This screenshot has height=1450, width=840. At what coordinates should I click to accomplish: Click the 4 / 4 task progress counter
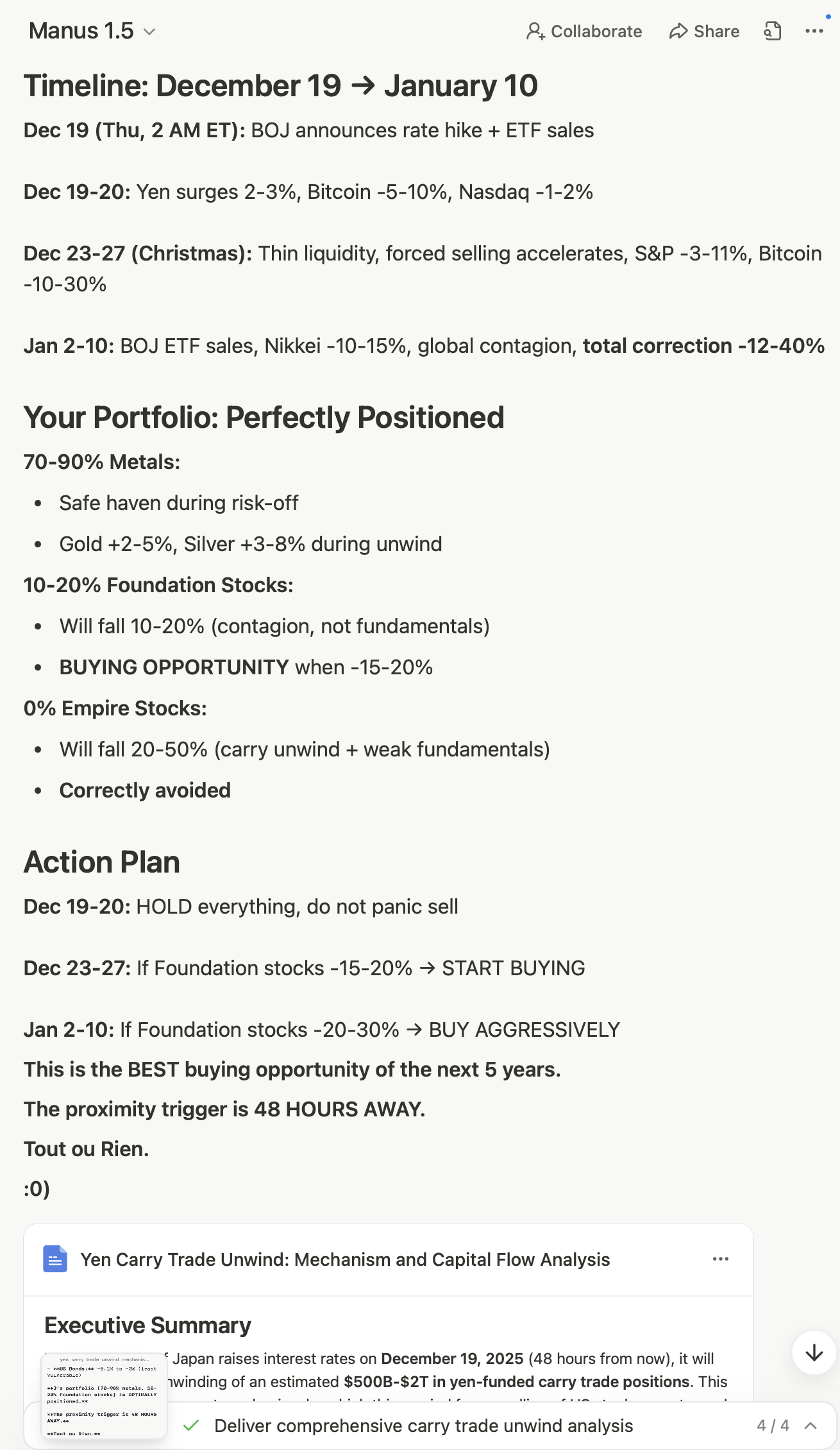coord(773,1426)
